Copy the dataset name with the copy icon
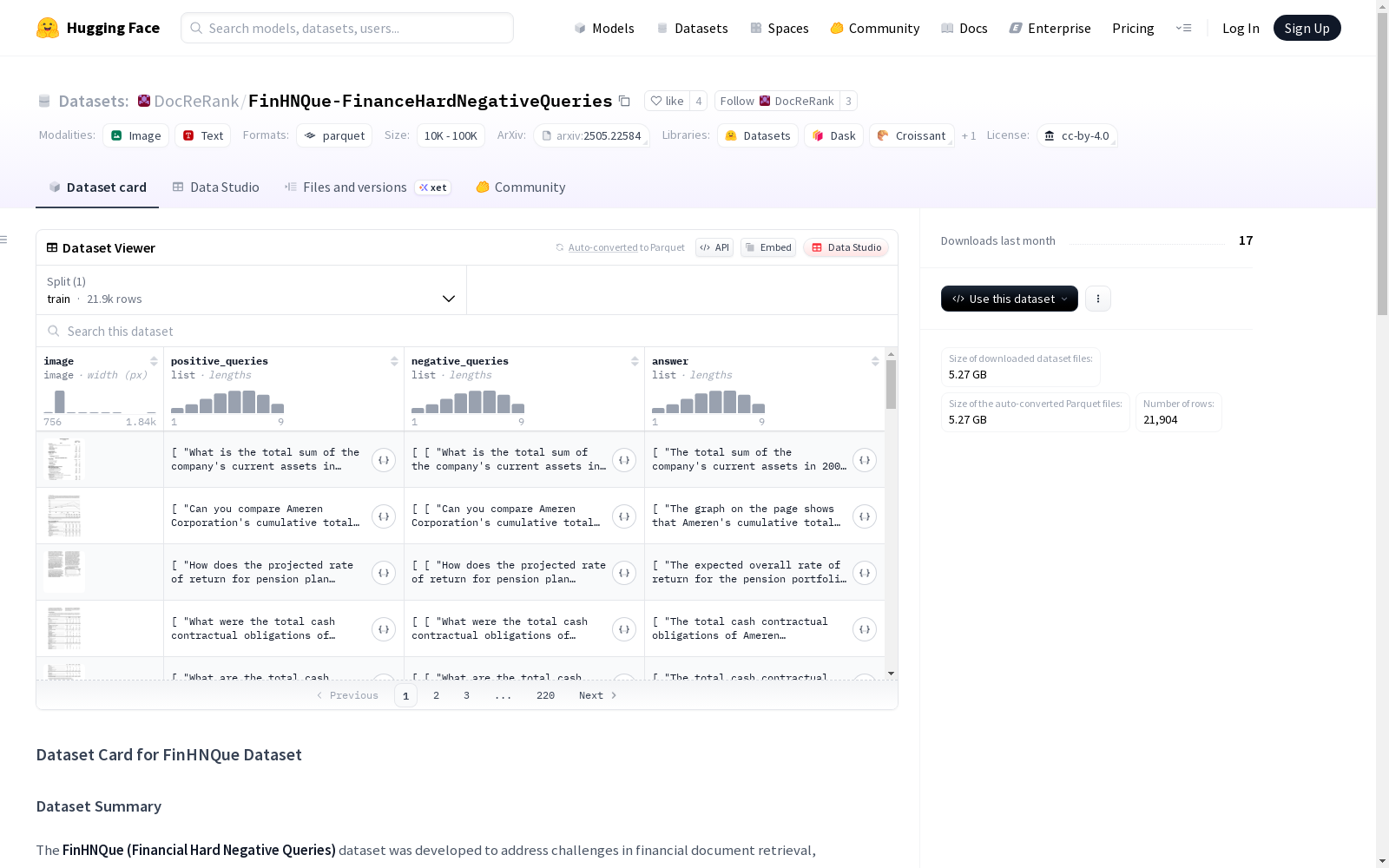 coord(624,101)
